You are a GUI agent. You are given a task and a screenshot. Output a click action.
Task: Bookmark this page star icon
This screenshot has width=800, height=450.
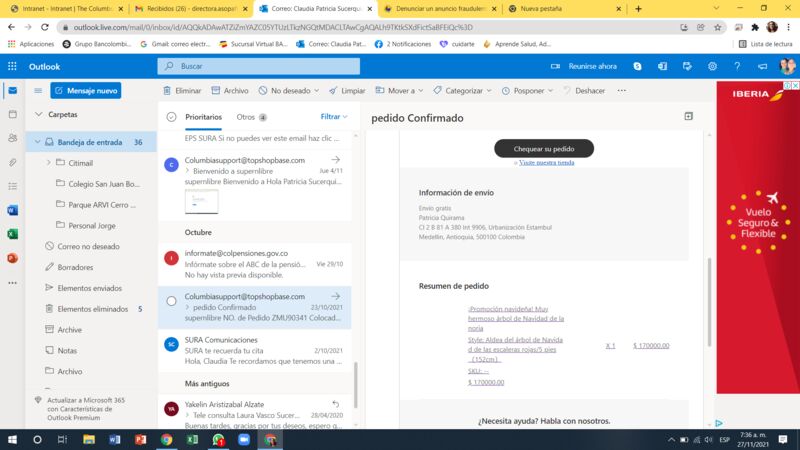(x=717, y=28)
